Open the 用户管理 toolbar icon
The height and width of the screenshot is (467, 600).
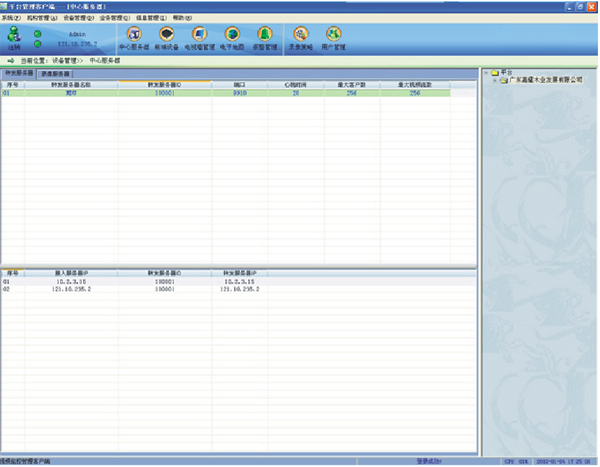[333, 38]
